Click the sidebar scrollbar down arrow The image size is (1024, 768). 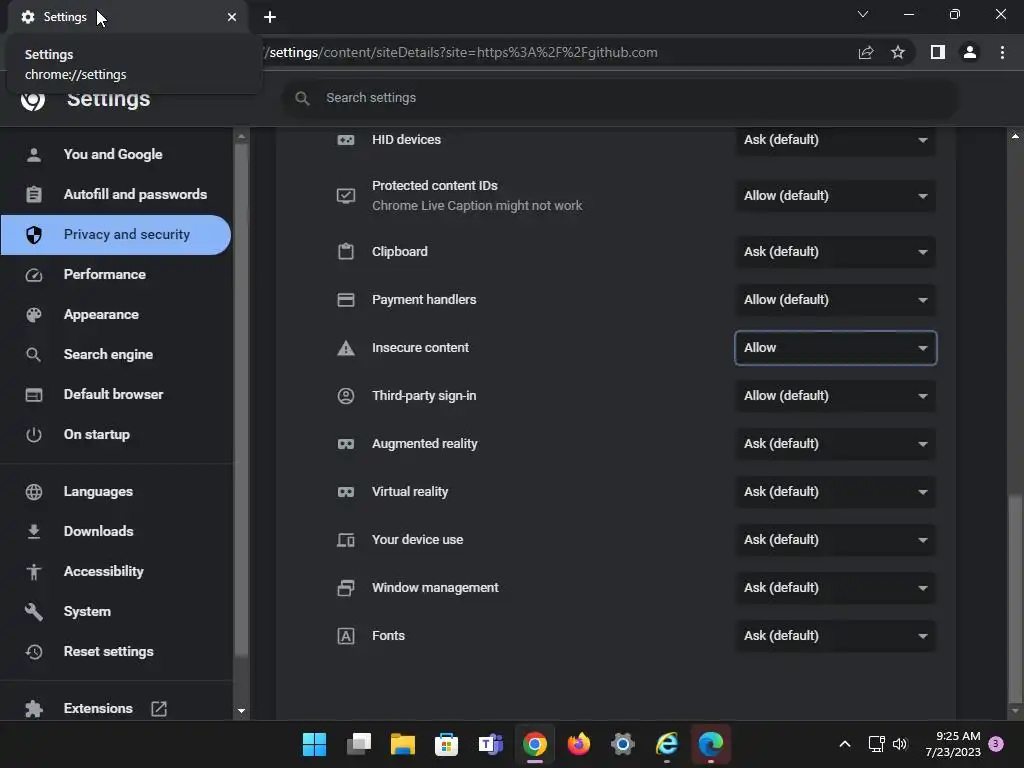[x=241, y=711]
